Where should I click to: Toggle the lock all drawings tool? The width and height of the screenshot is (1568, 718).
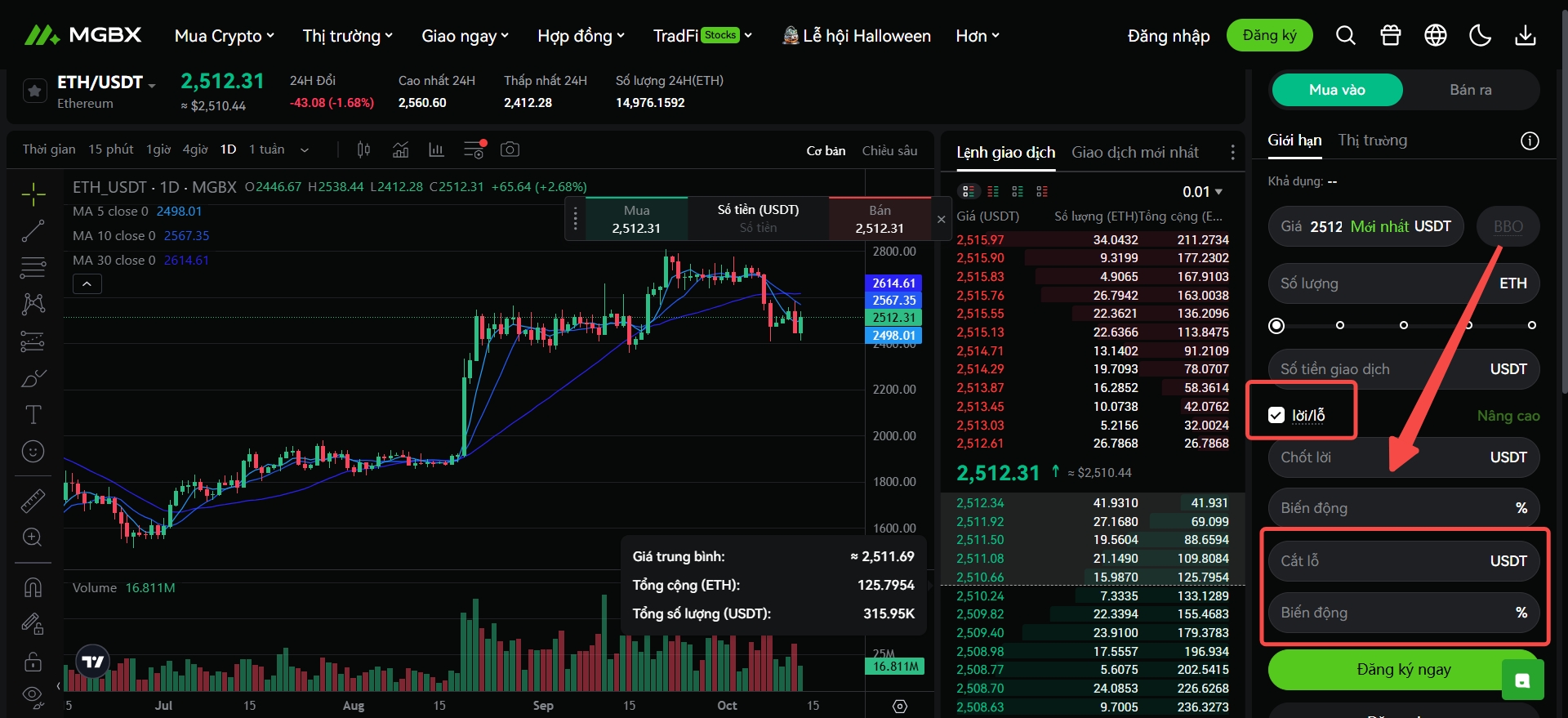click(x=33, y=661)
